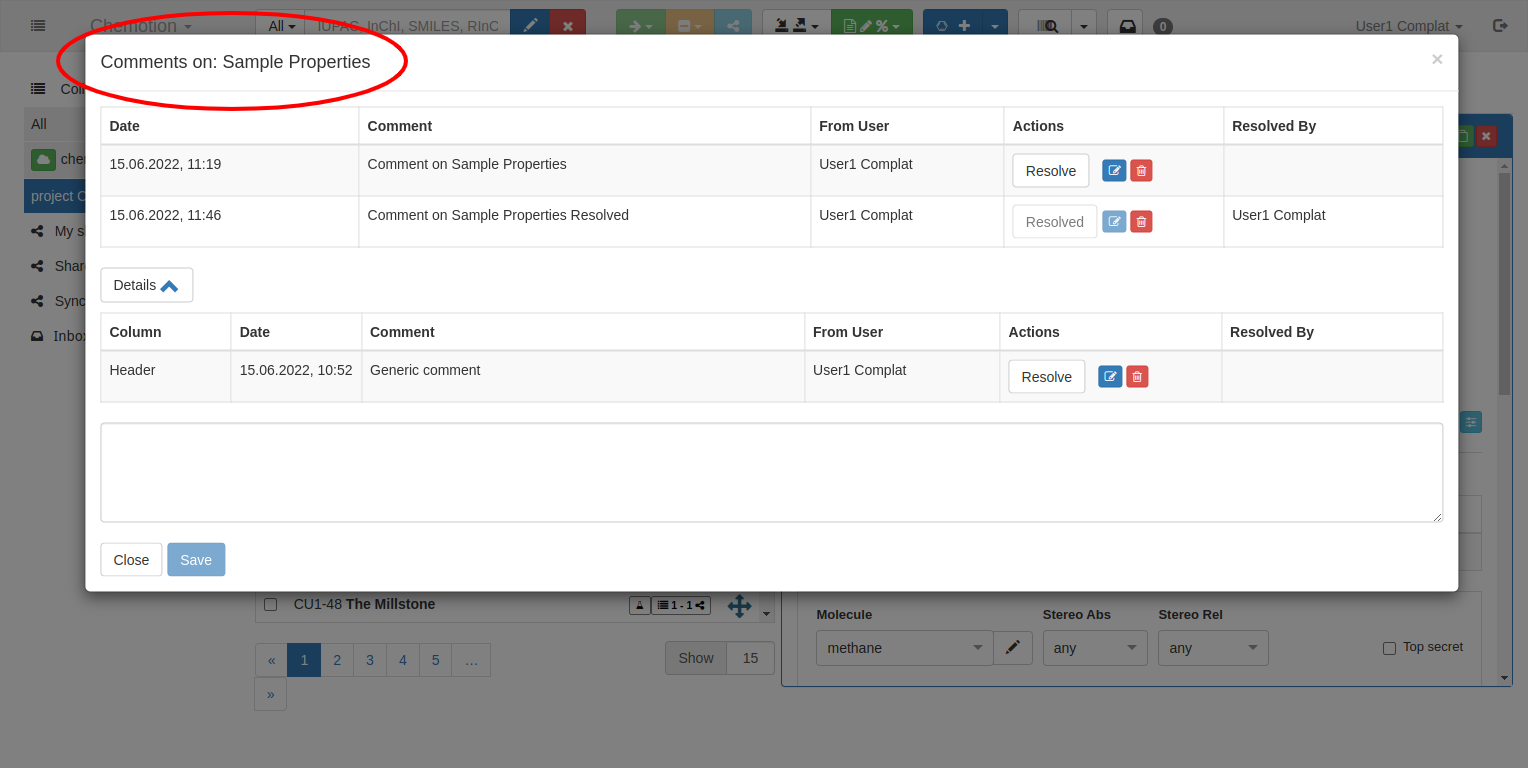Enable the Top secret checkbox
Screen dimensions: 1528x768
1389,648
